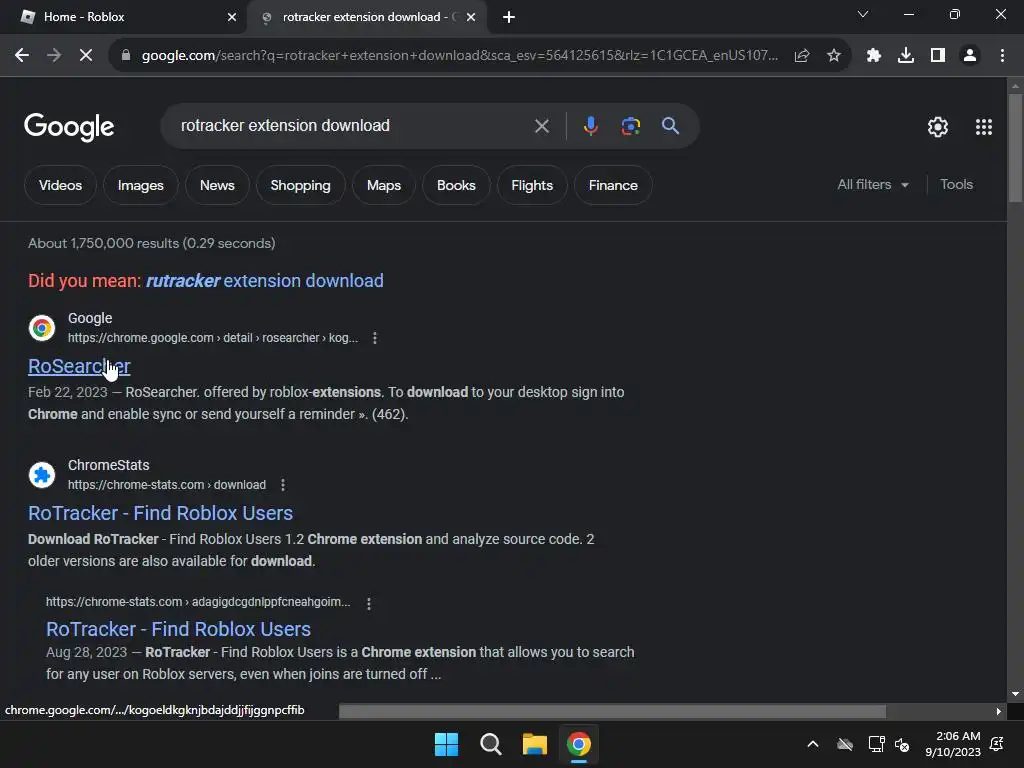Open a new browser tab
1024x768 pixels.
509,17
